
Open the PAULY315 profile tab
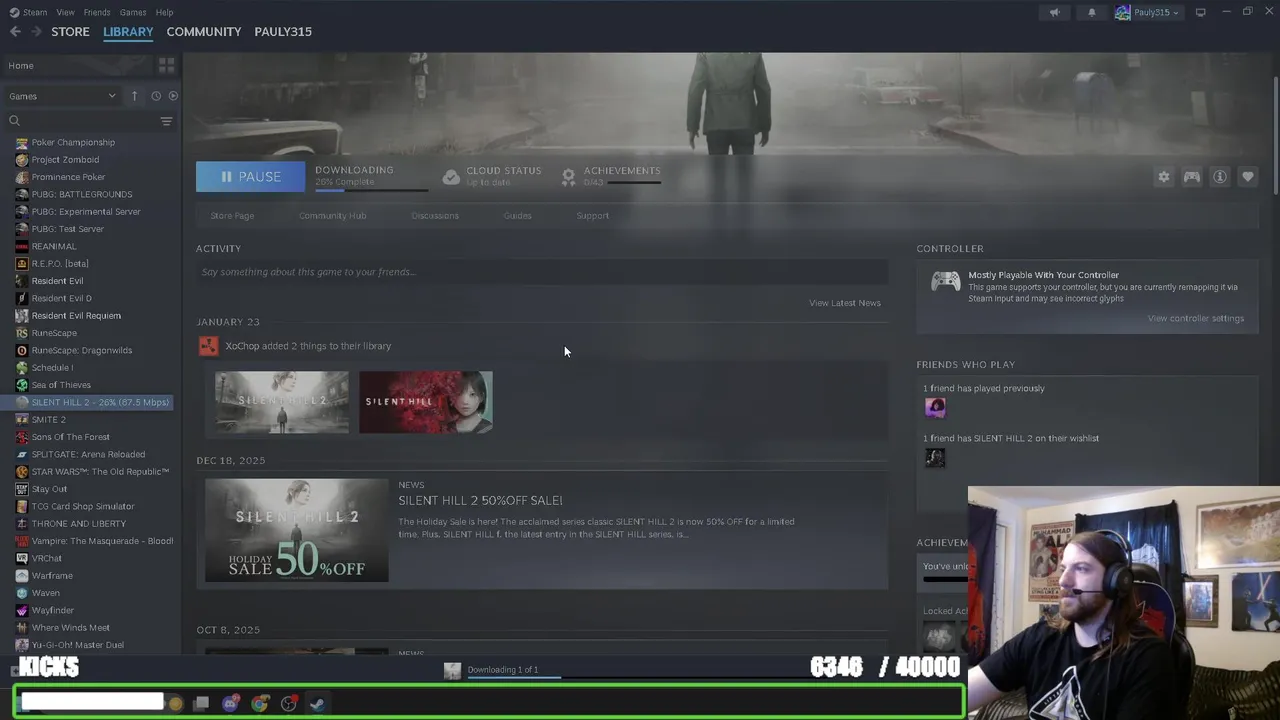point(283,32)
